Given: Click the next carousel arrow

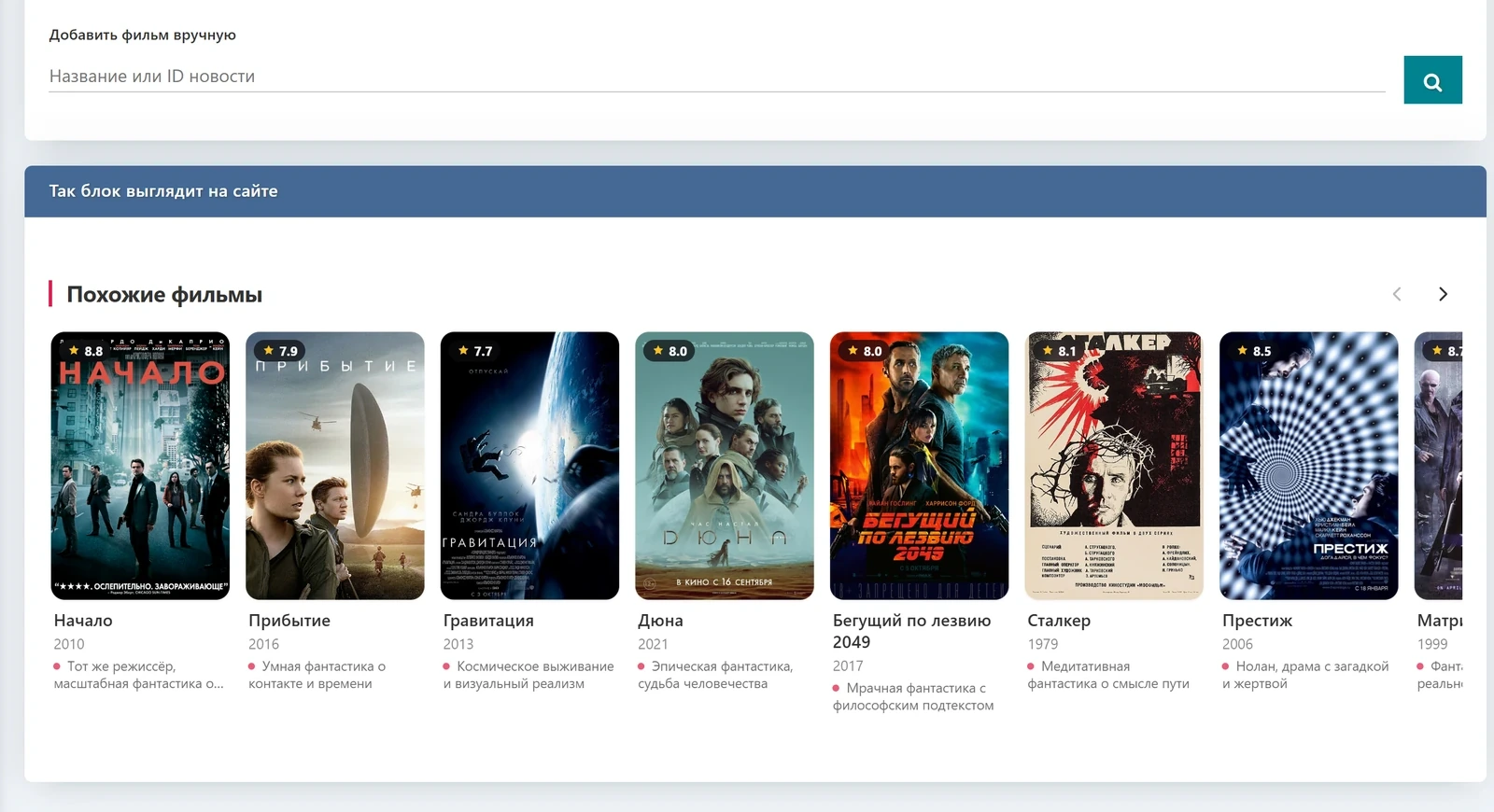Looking at the screenshot, I should click(1443, 294).
